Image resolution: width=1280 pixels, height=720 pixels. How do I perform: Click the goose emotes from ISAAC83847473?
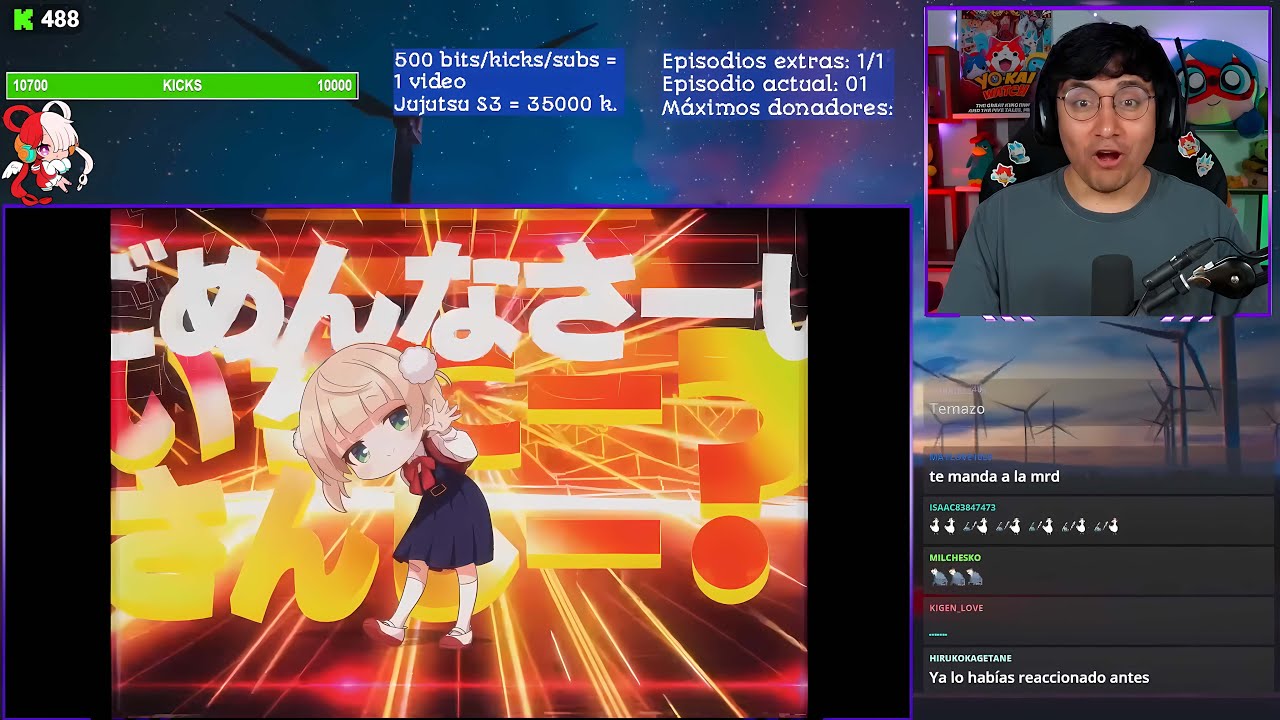pos(1023,526)
